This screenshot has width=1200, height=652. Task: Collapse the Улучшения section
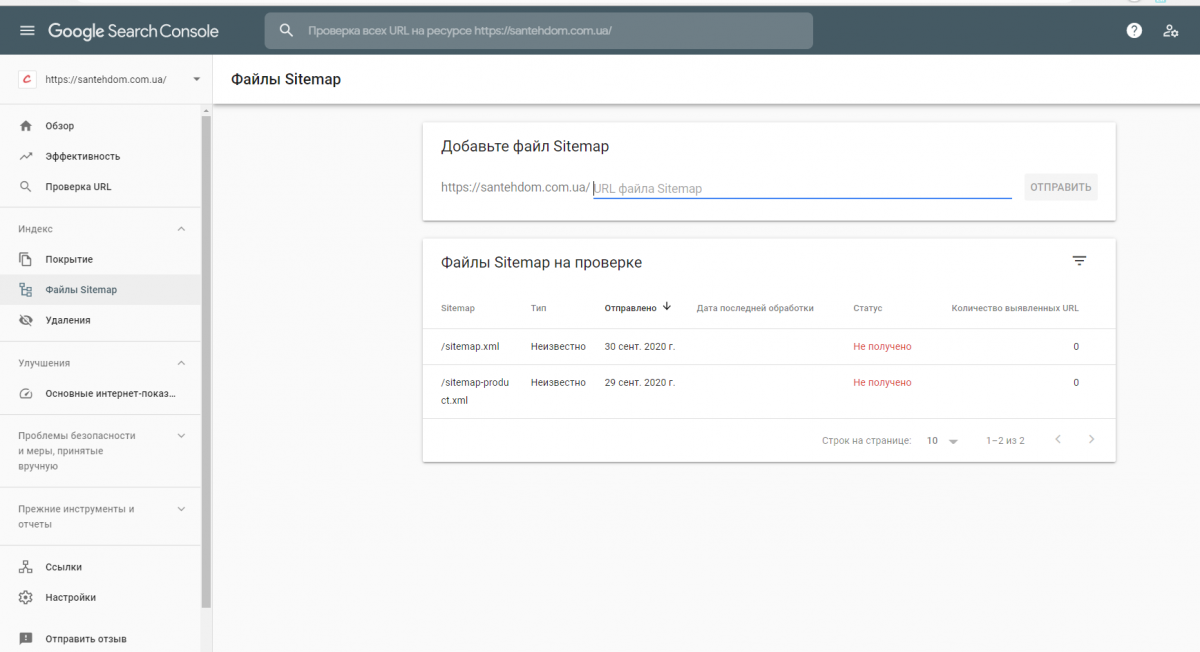181,363
